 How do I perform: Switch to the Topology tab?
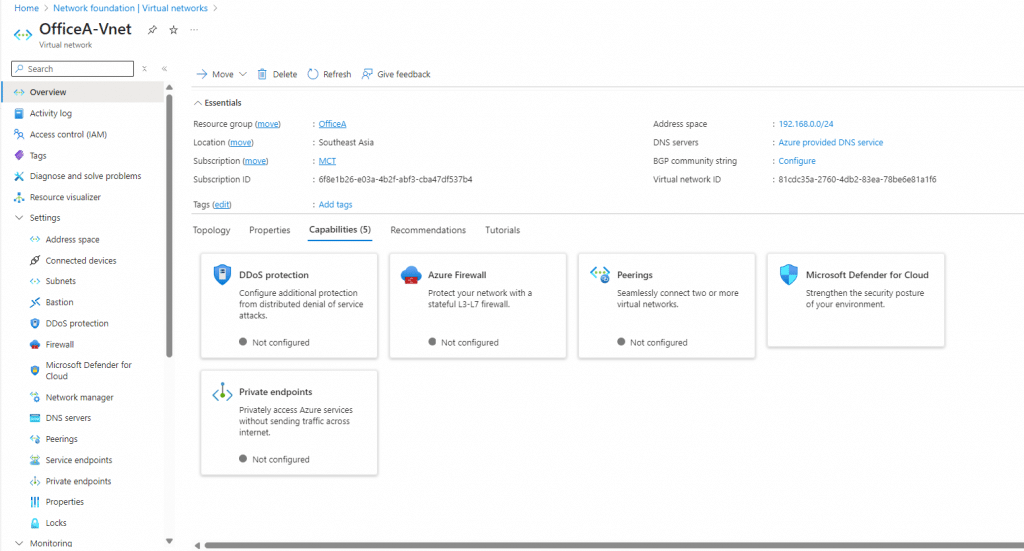pyautogui.click(x=211, y=230)
